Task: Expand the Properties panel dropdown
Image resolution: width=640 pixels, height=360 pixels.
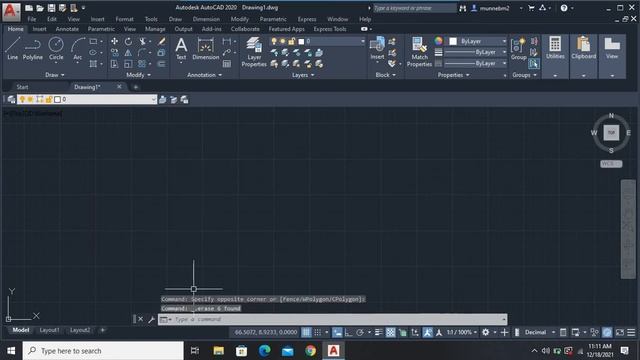Action: (453, 75)
